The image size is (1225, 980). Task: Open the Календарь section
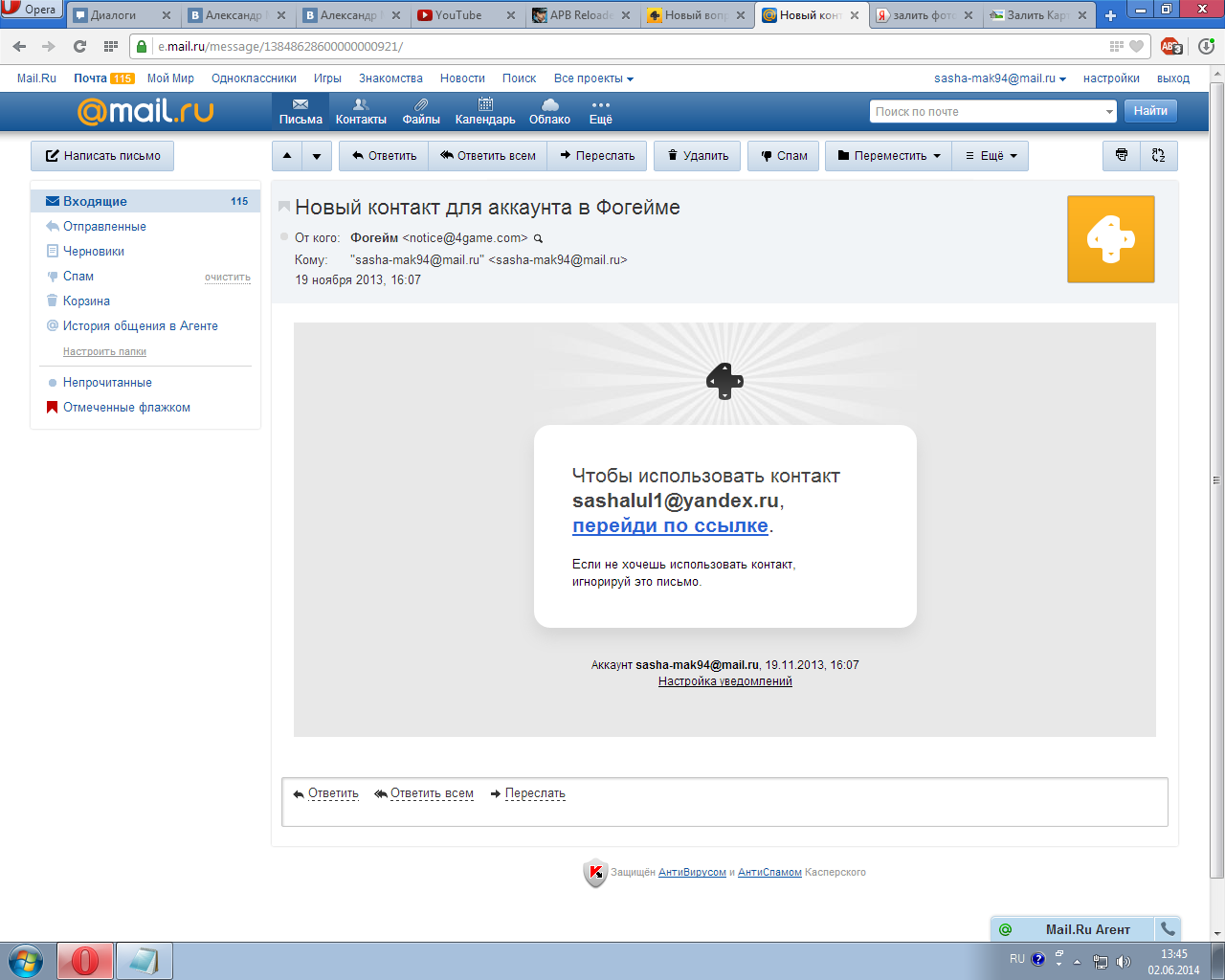click(x=485, y=111)
